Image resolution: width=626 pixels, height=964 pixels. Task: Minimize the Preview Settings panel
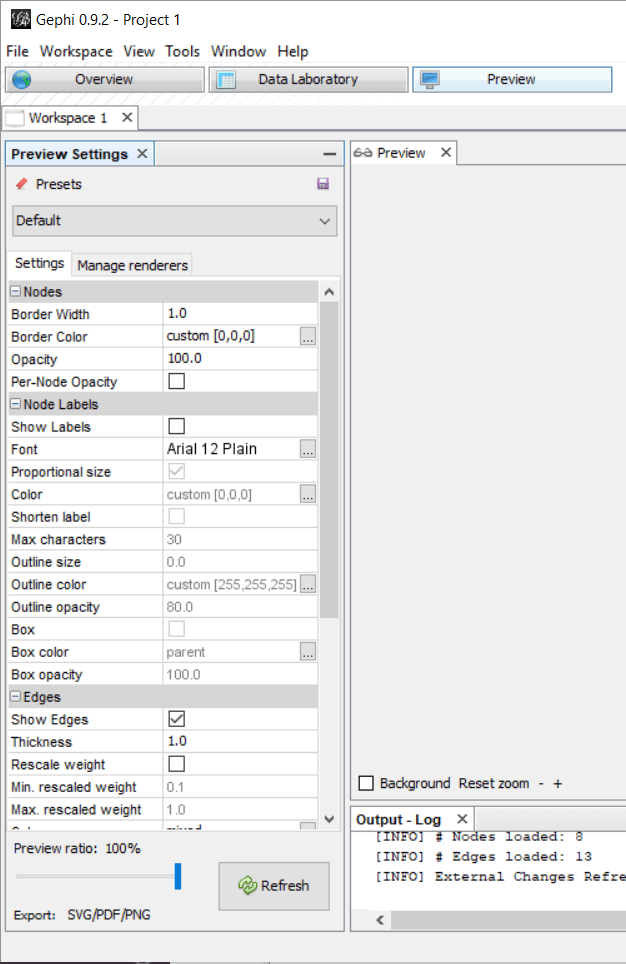330,154
